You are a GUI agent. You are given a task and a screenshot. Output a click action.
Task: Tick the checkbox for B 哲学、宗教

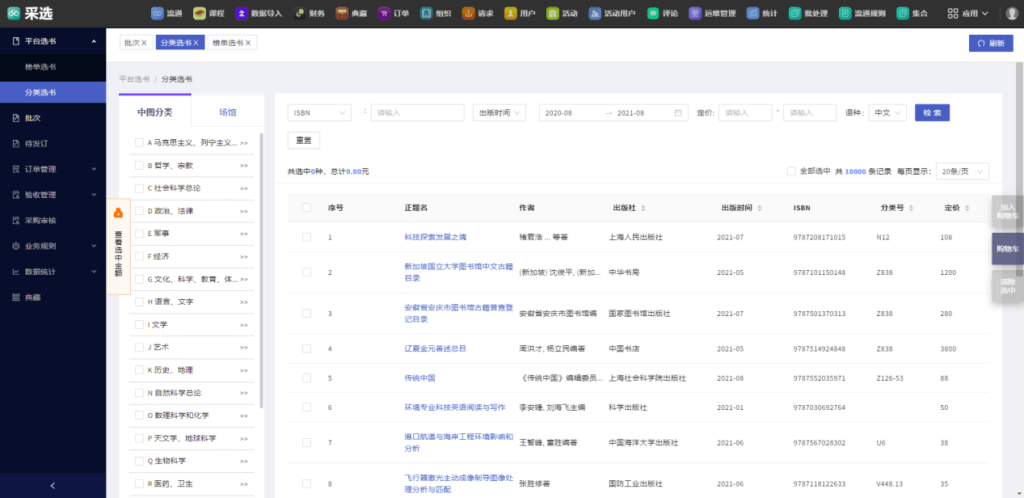pos(140,165)
